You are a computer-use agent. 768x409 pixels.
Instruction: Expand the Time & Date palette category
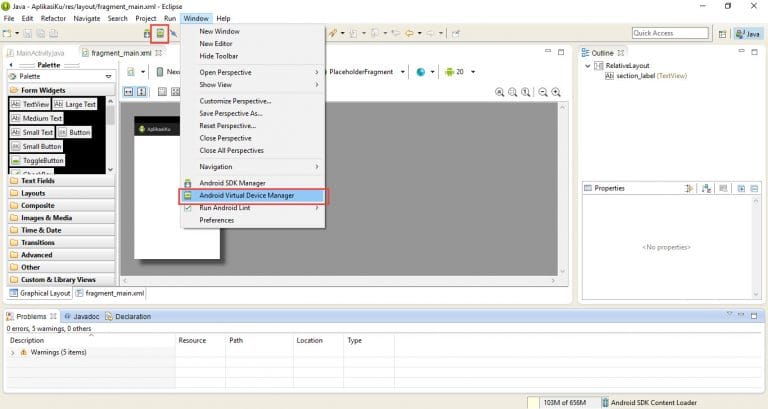[x=62, y=230]
